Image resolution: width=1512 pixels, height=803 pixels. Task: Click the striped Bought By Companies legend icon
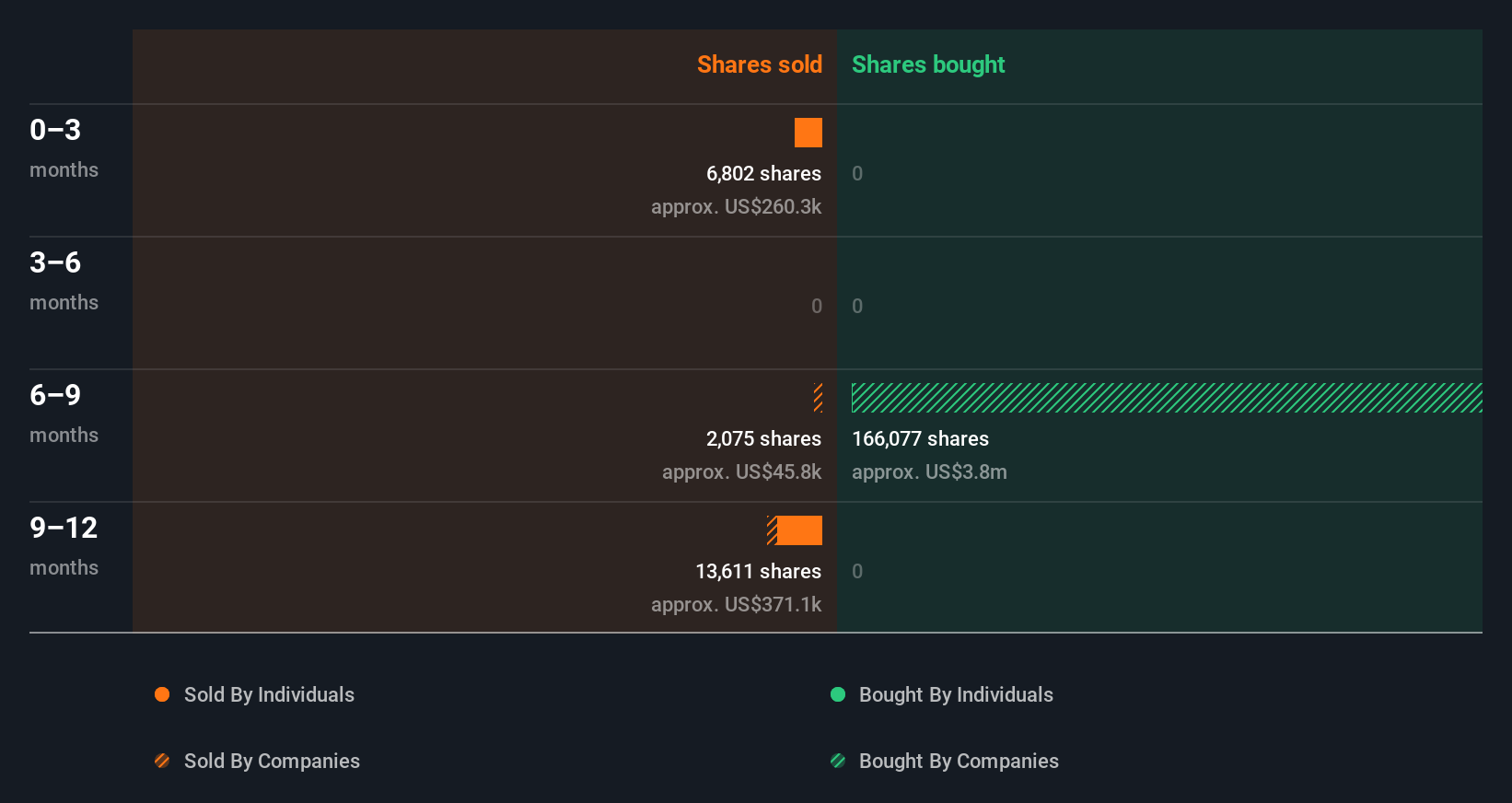click(x=838, y=761)
